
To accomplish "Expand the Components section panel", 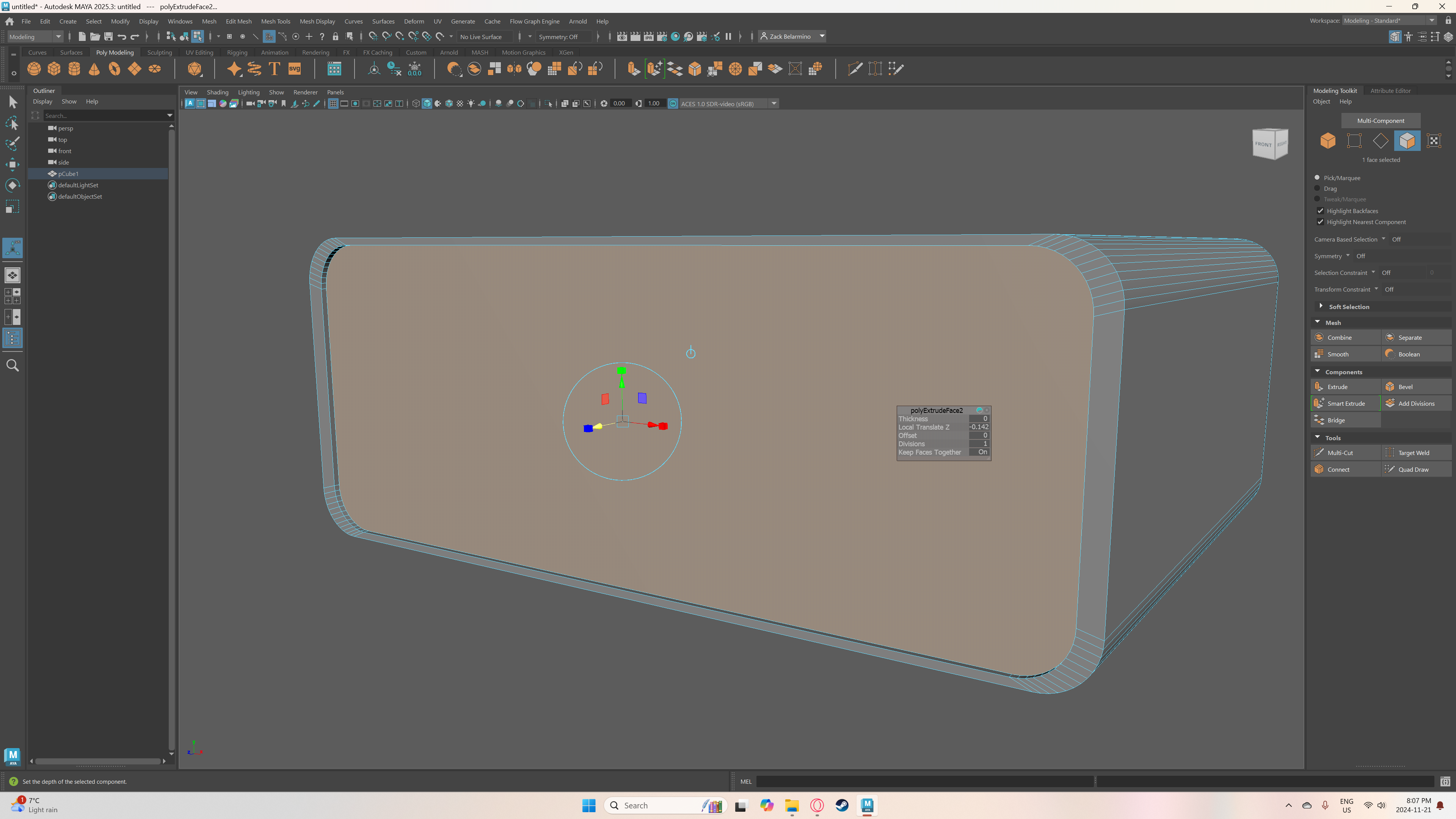I will point(1344,371).
